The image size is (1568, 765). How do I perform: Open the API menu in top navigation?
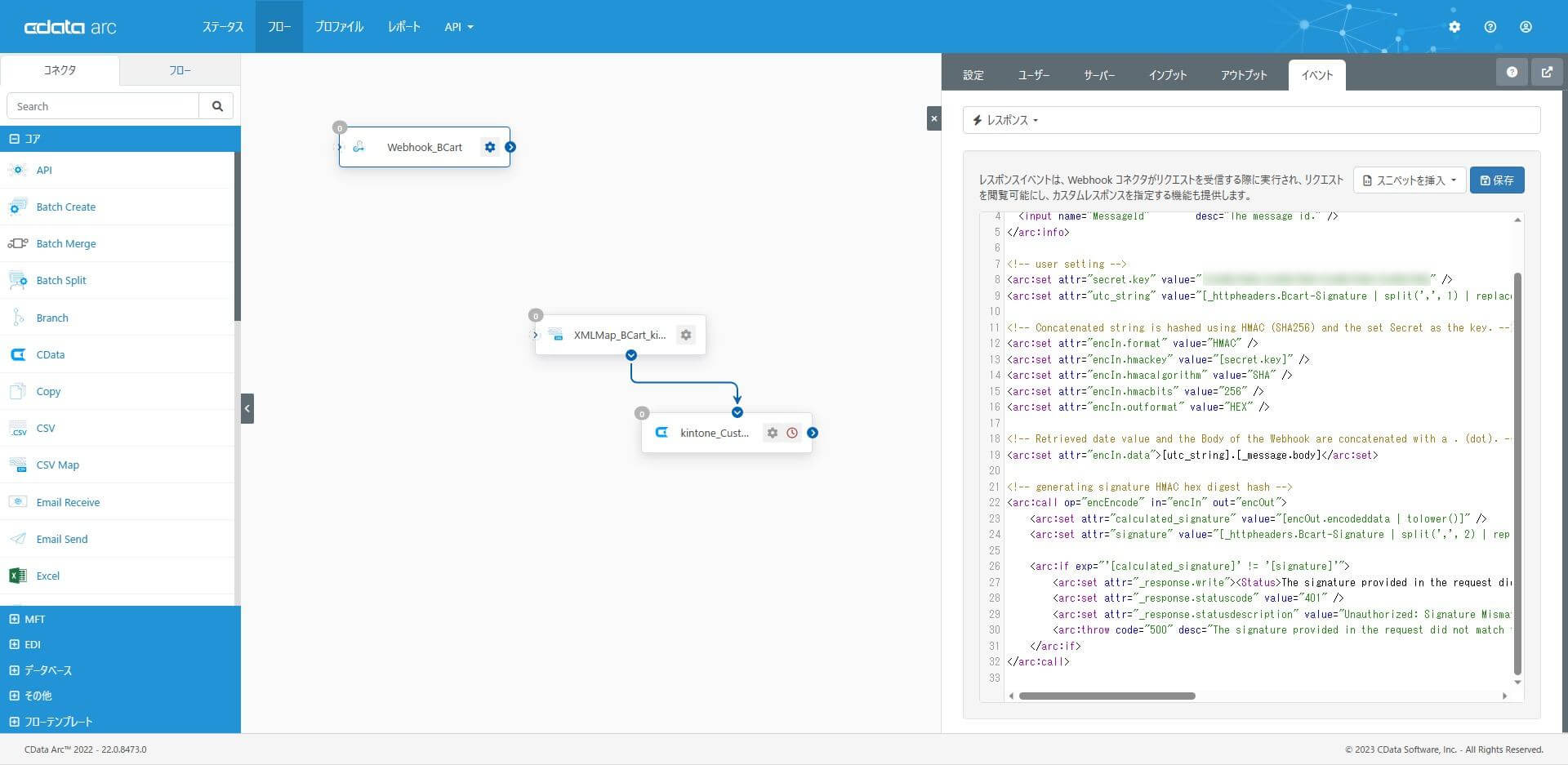[458, 27]
